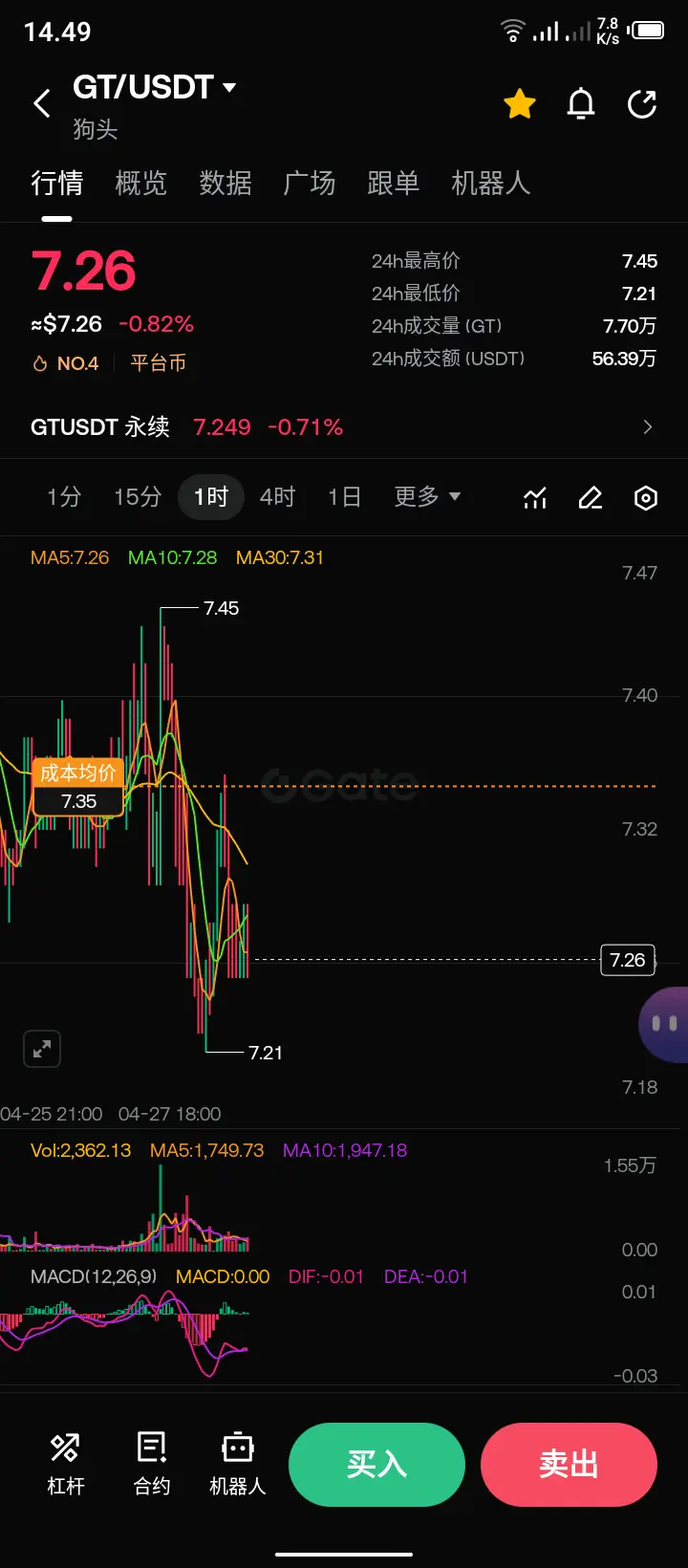688x1568 pixels.
Task: Open the chart settings hexagon icon
Action: [x=646, y=498]
